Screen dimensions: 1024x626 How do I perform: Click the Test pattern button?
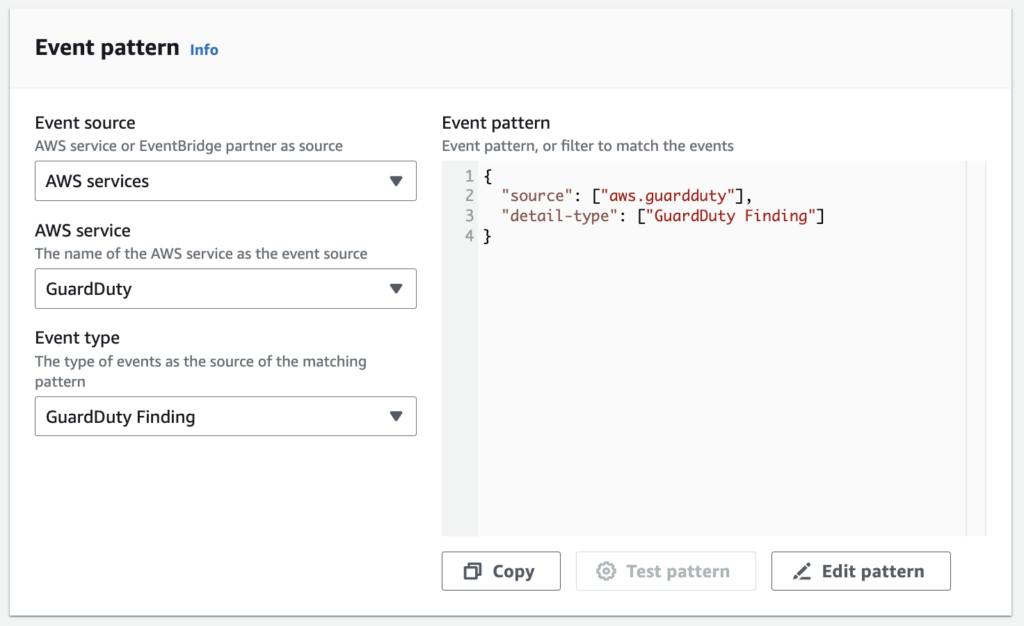(665, 571)
